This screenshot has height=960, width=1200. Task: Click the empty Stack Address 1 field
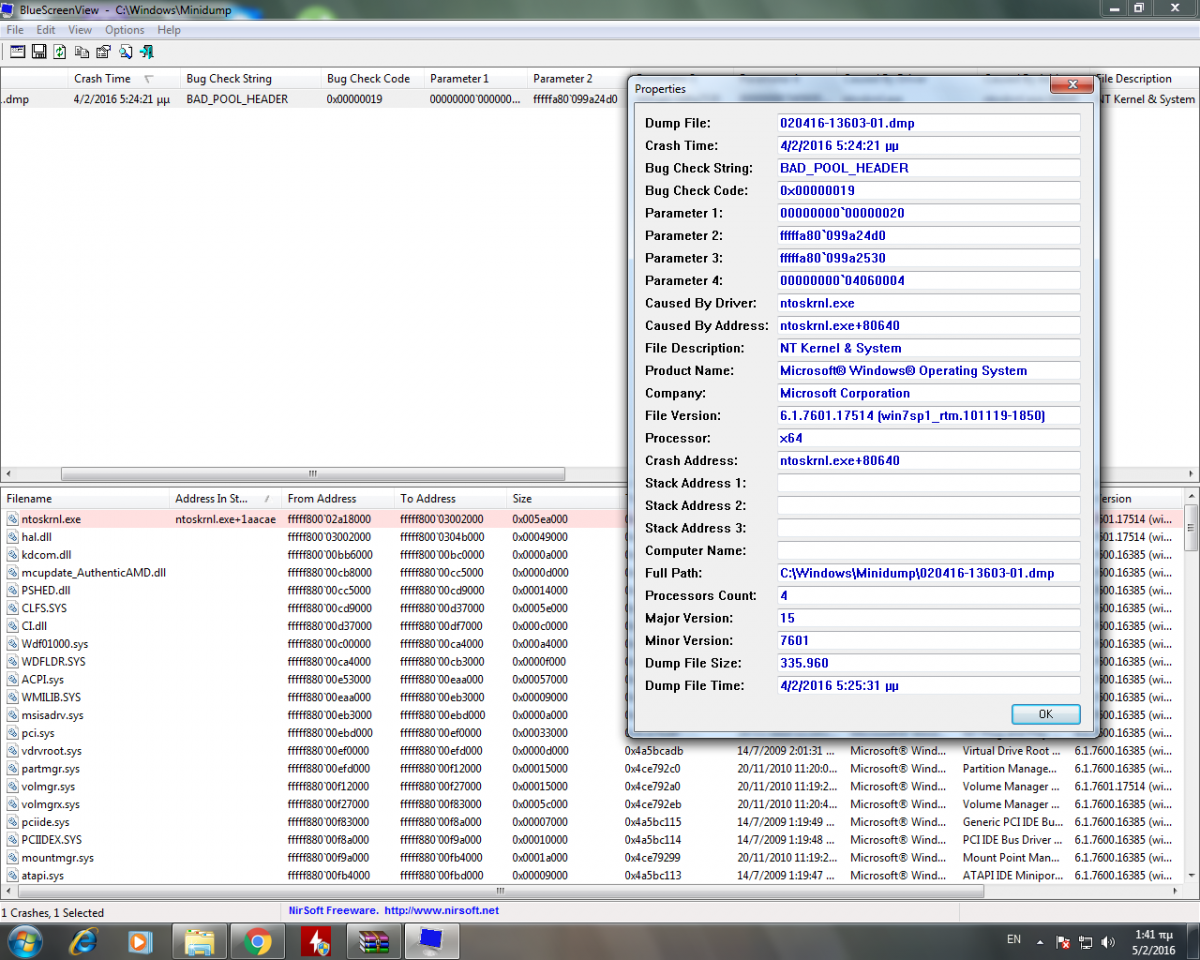(929, 483)
